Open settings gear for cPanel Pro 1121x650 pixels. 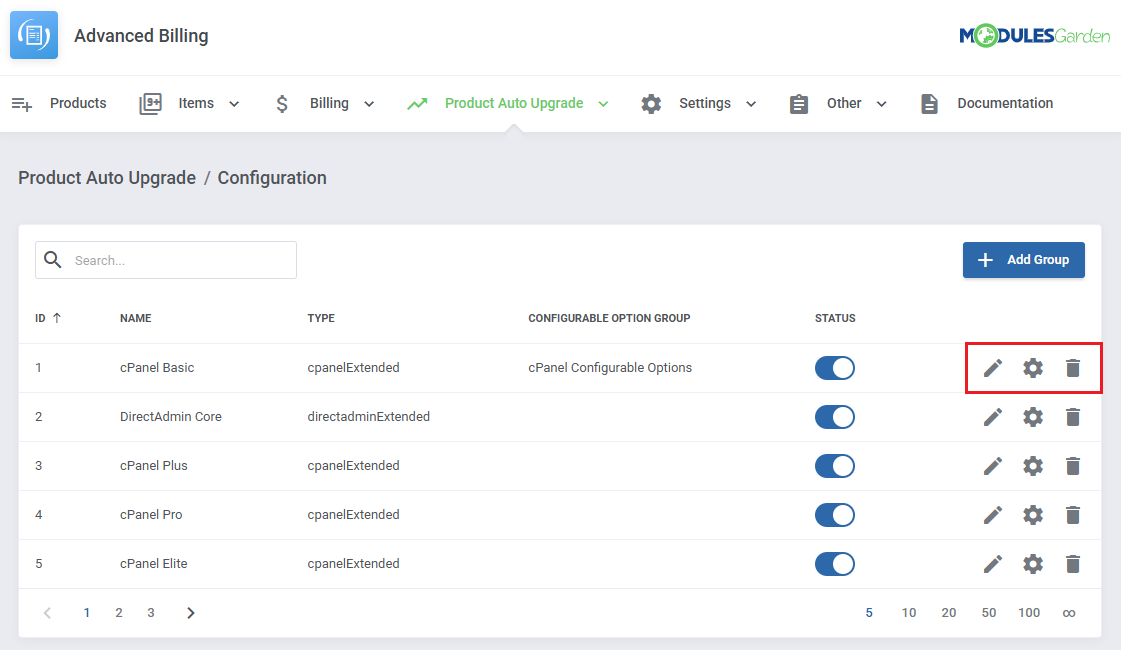click(1032, 515)
